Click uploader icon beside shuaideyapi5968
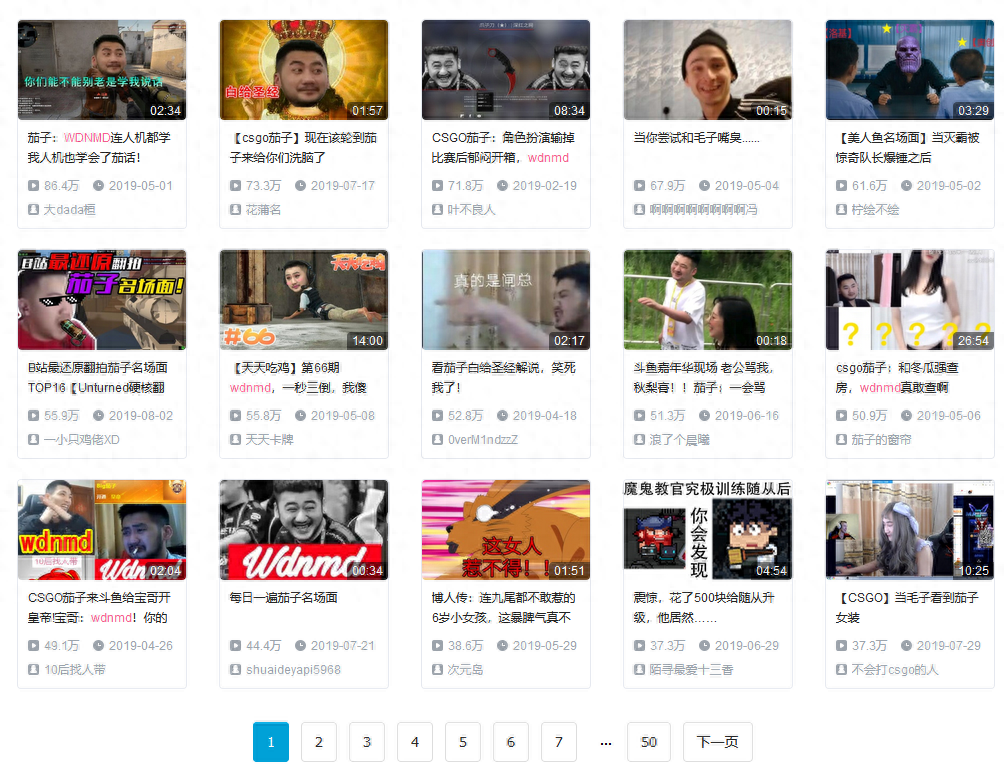The height and width of the screenshot is (776, 1004). (x=236, y=670)
